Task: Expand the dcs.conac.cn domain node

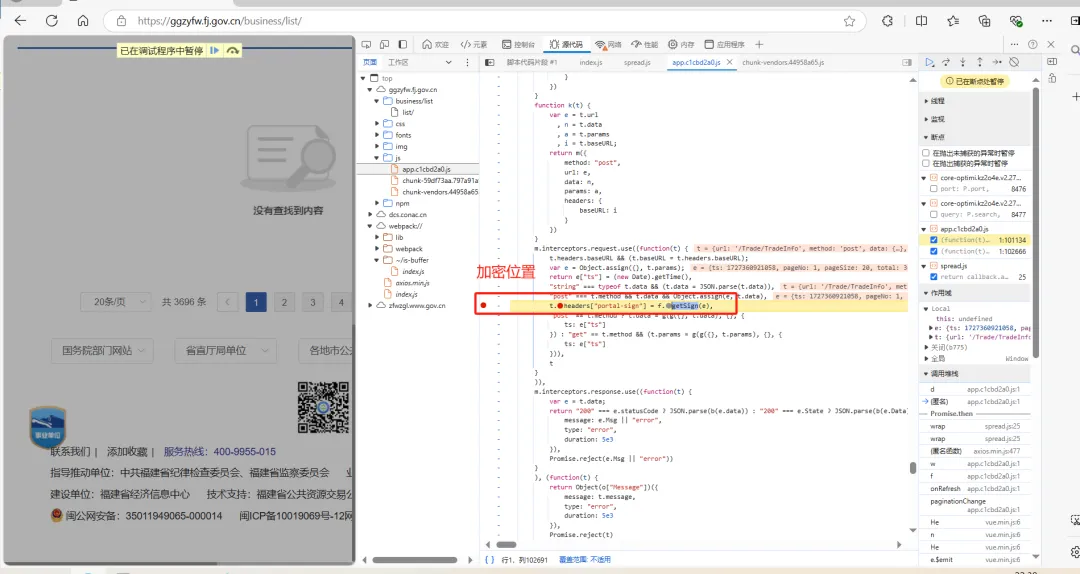Action: click(x=371, y=214)
